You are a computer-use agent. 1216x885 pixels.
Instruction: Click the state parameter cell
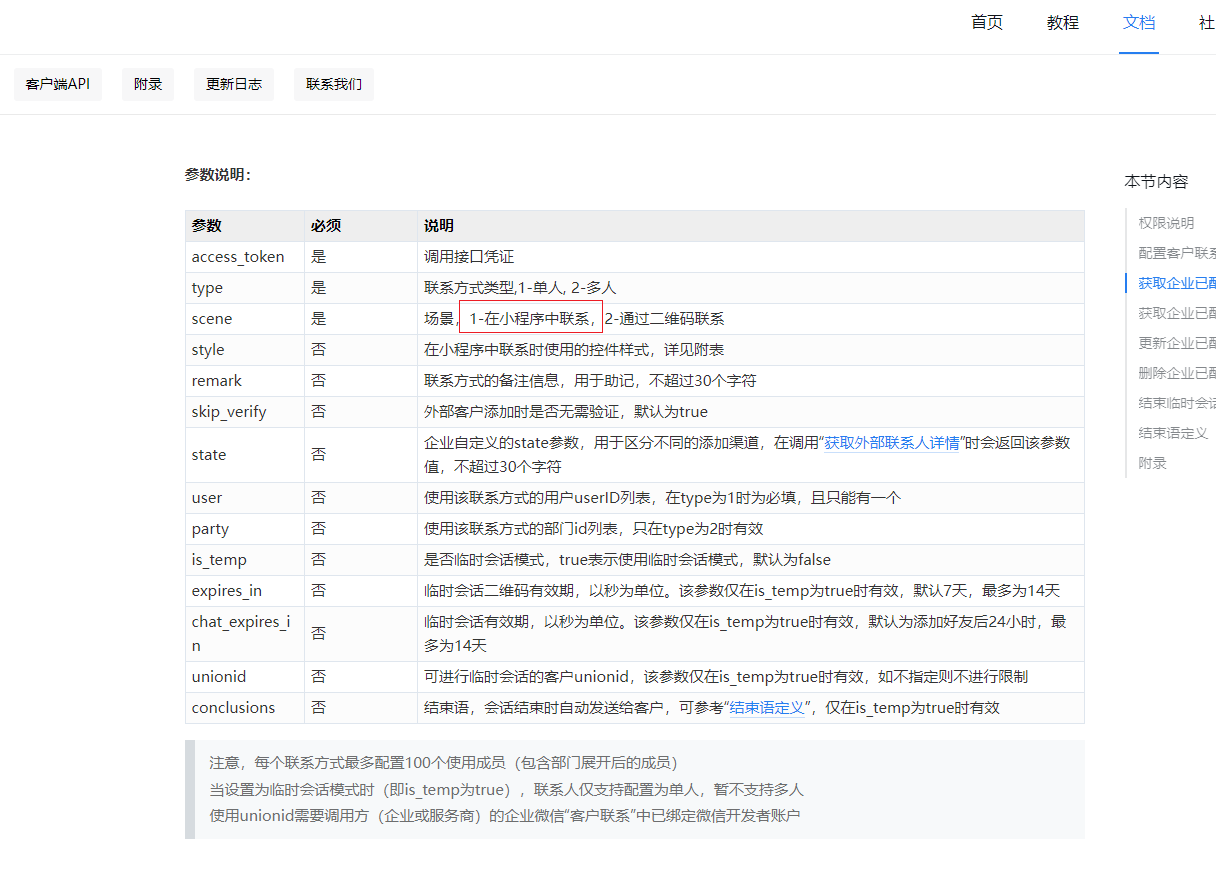click(245, 455)
